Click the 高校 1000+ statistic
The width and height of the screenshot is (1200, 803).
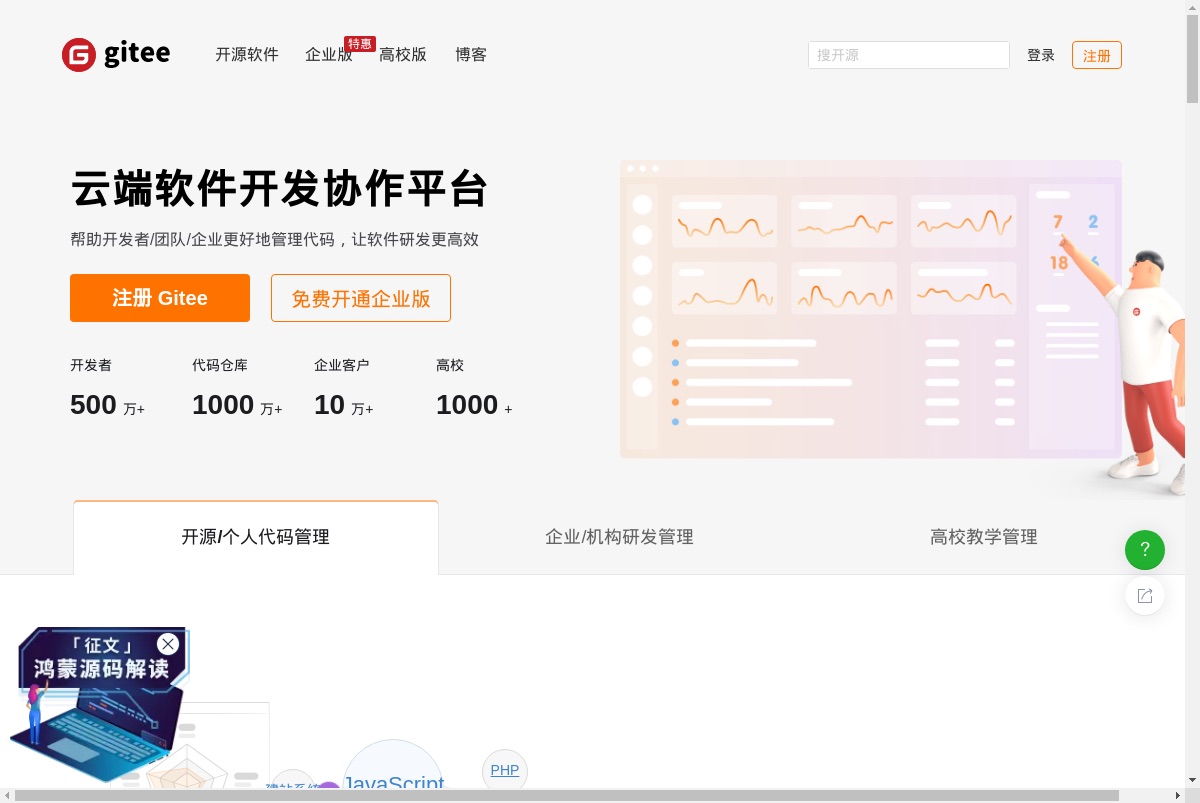click(x=474, y=389)
